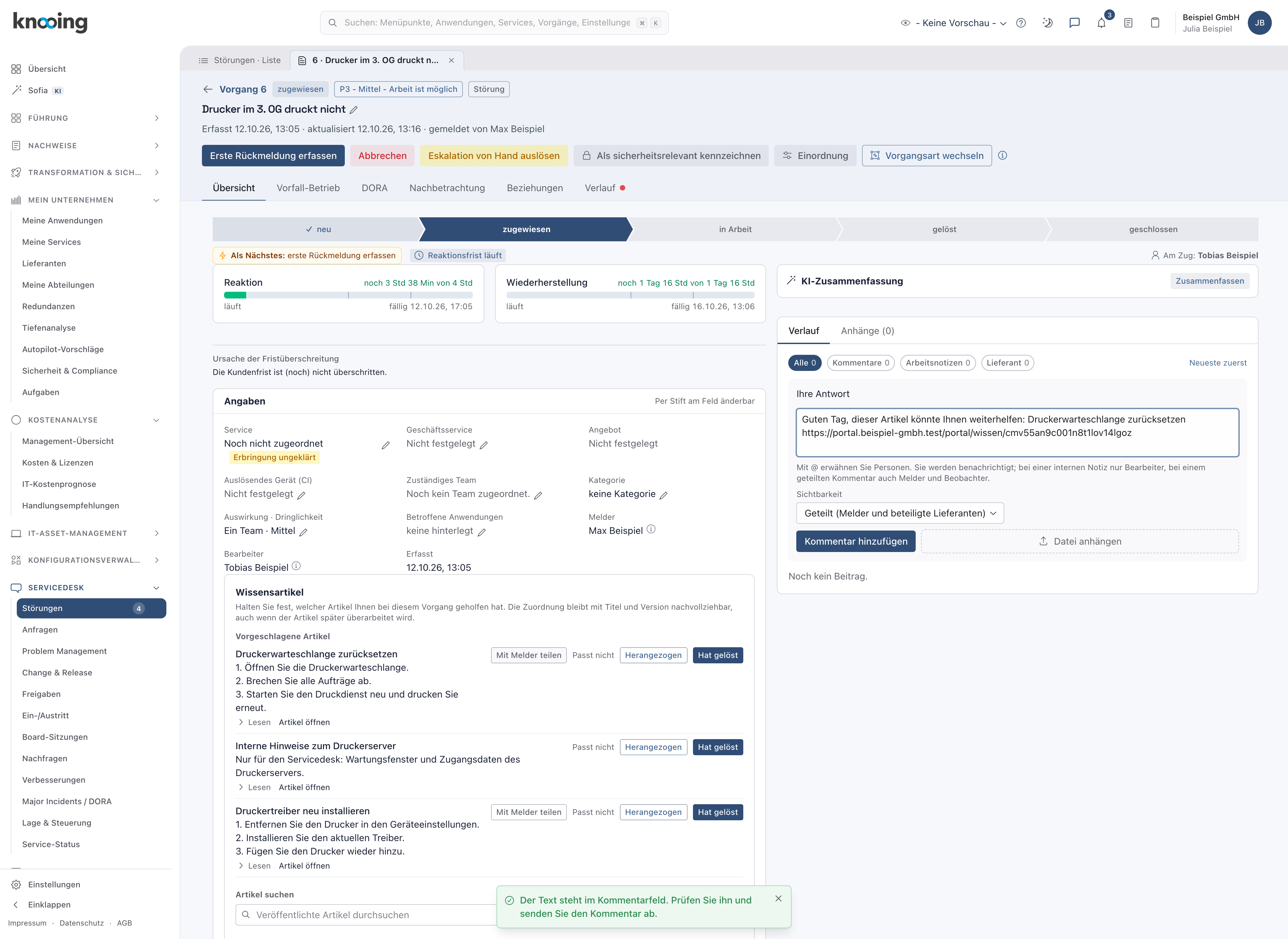Edit Kategorie pencil icon
Viewport: 1288px width, 939px height.
[663, 495]
